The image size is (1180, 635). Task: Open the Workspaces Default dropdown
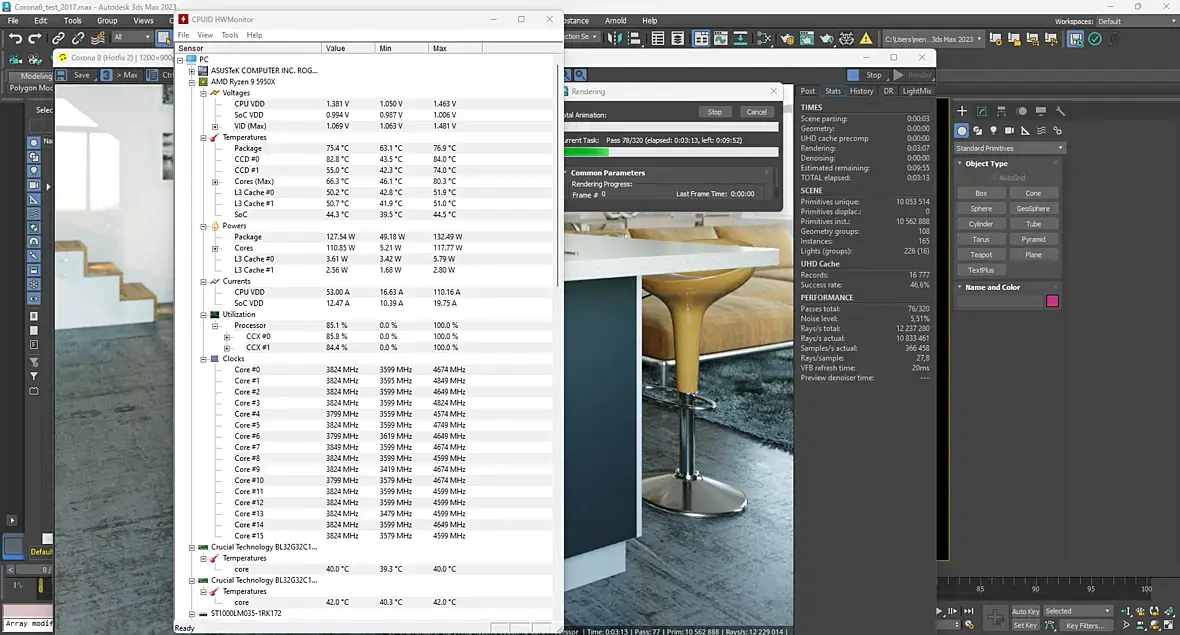click(x=1137, y=21)
